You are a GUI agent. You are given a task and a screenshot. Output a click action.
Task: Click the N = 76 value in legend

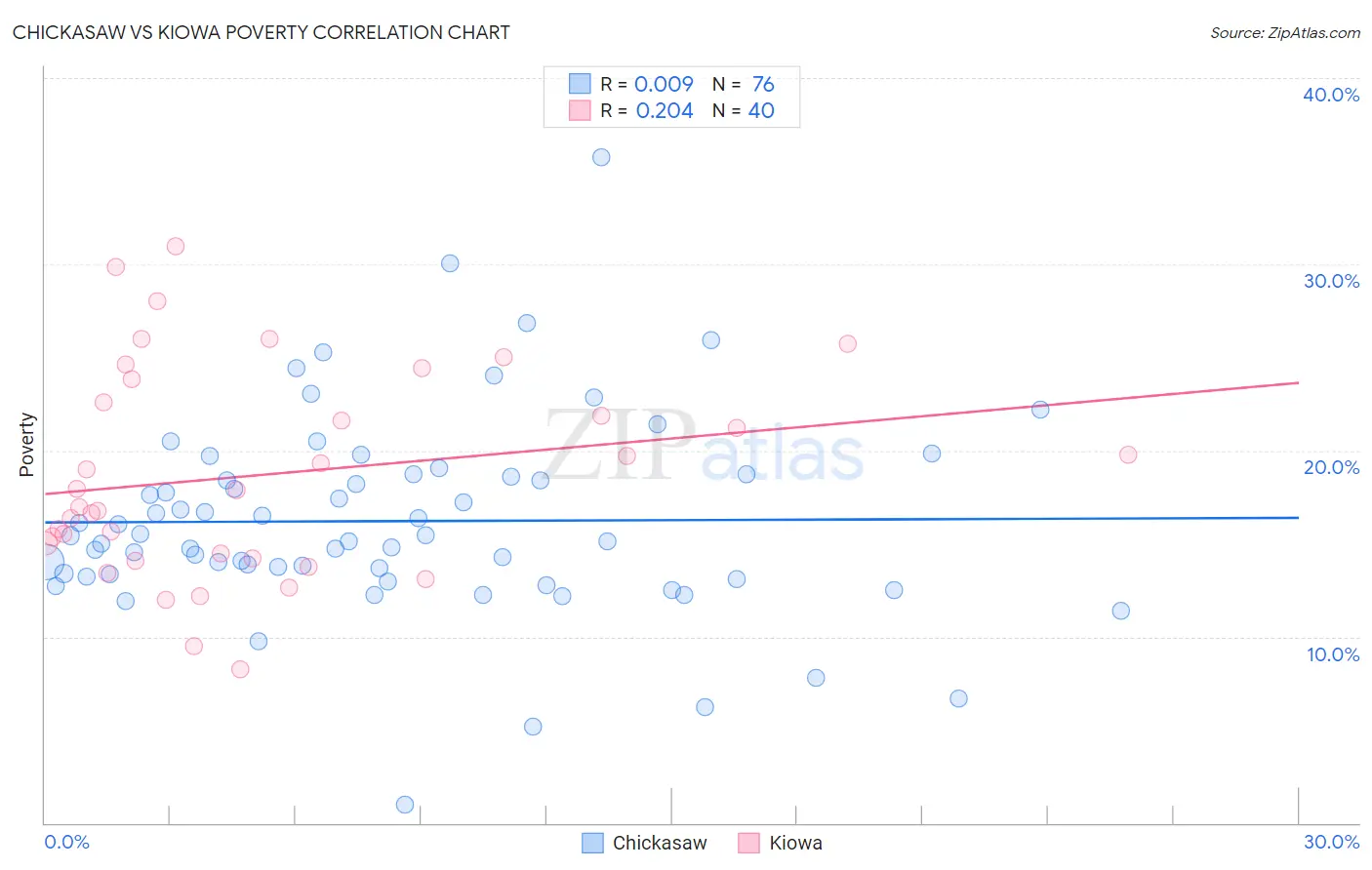point(744,84)
